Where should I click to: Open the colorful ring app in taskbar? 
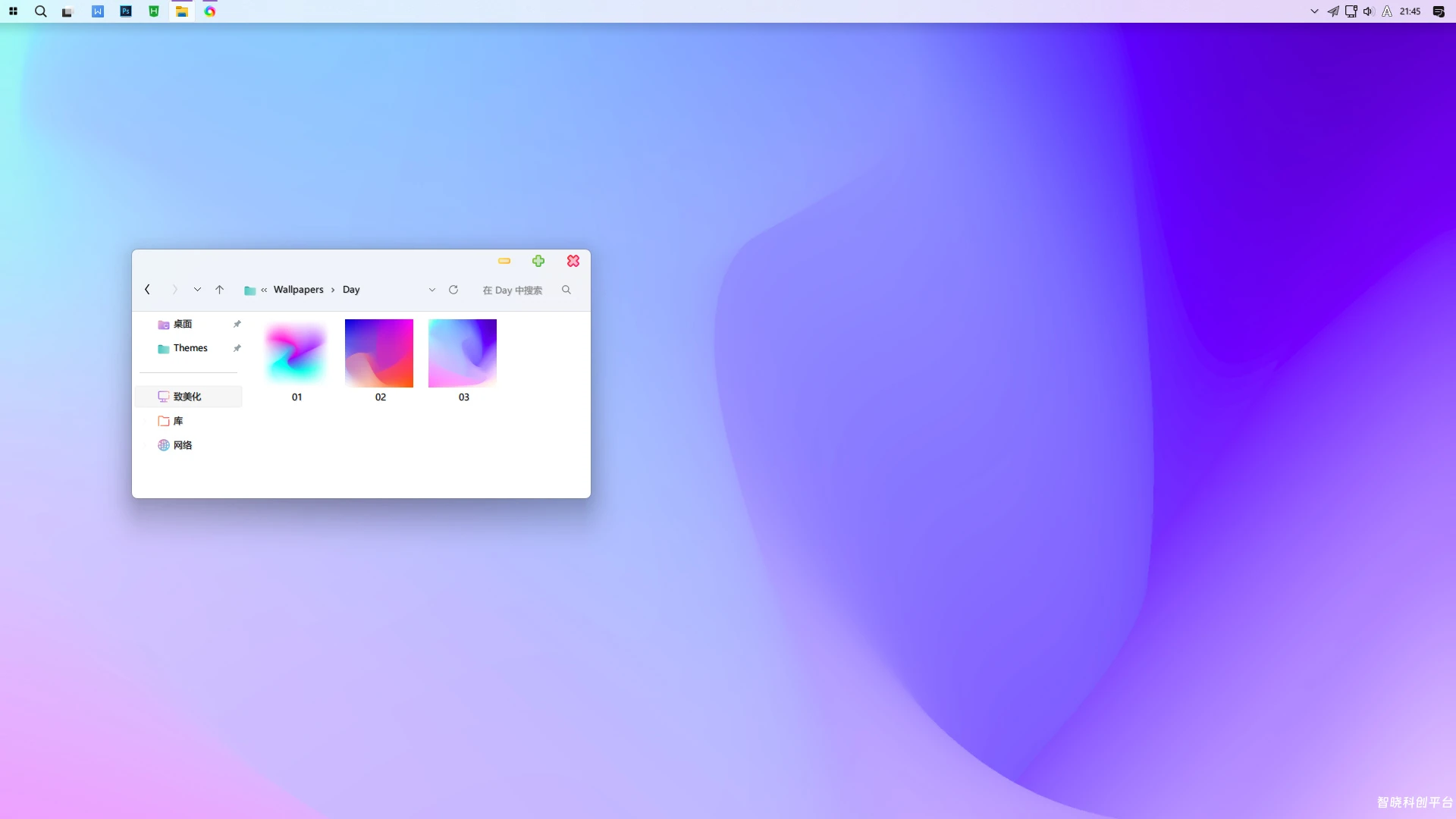pos(210,11)
